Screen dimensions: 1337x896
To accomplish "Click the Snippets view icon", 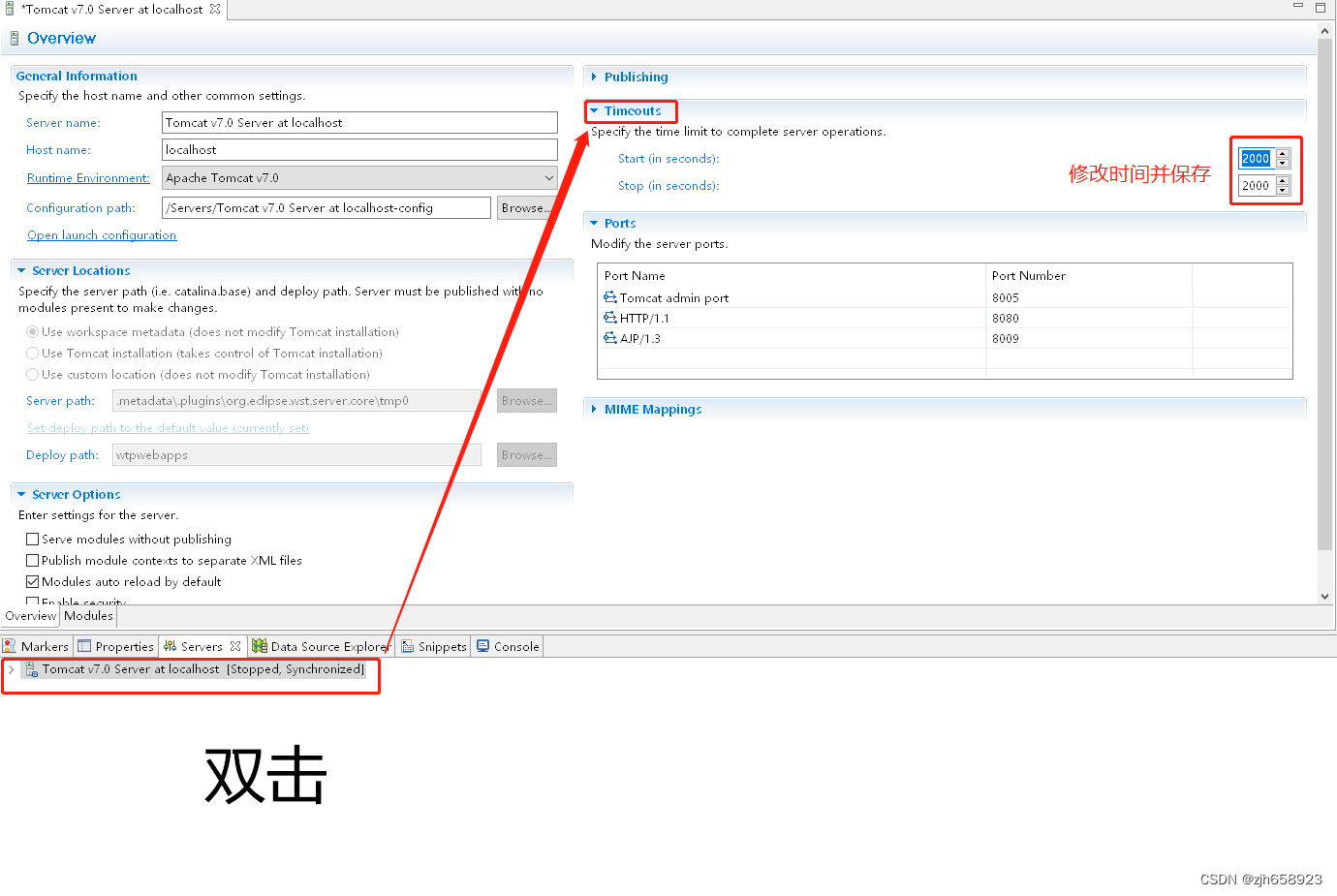I will point(408,646).
